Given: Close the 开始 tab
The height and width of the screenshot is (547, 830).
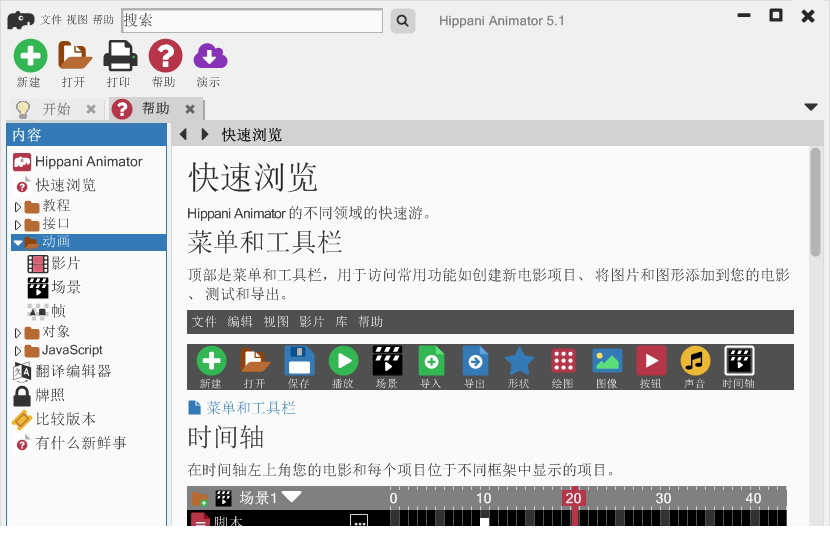Looking at the screenshot, I should pos(91,109).
